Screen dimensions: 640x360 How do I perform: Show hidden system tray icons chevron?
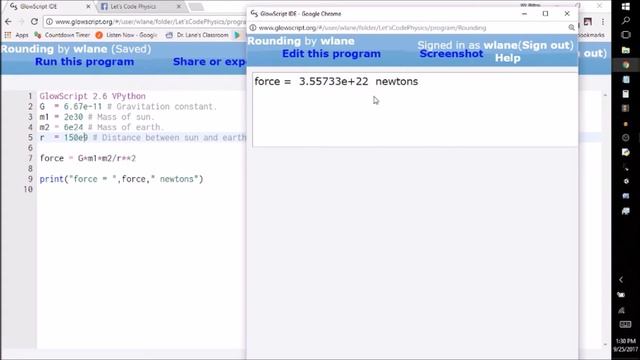621,280
